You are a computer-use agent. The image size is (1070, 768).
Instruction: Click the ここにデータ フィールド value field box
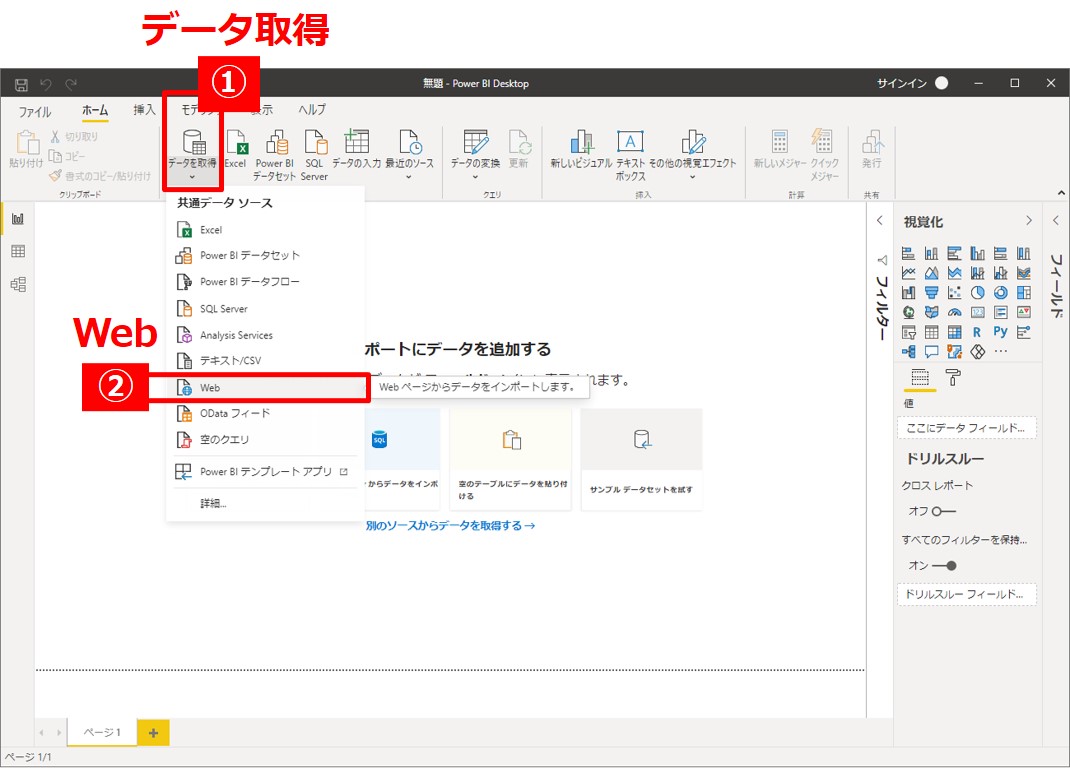(x=966, y=428)
